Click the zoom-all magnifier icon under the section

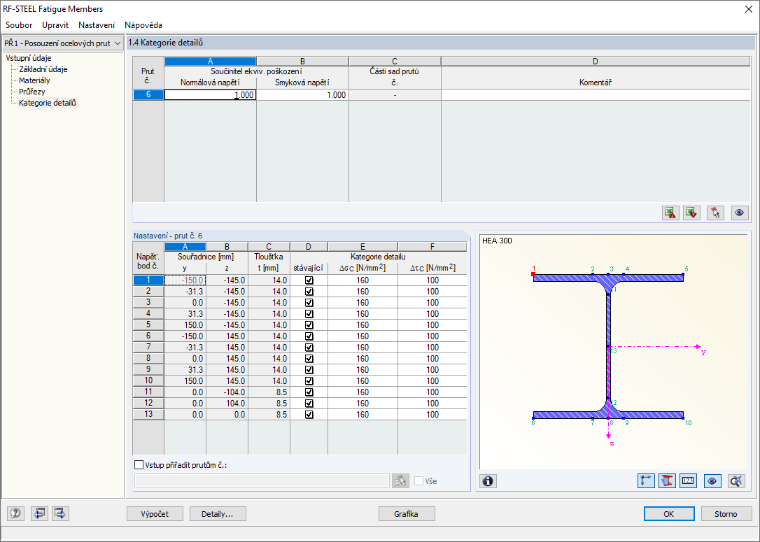(736, 481)
